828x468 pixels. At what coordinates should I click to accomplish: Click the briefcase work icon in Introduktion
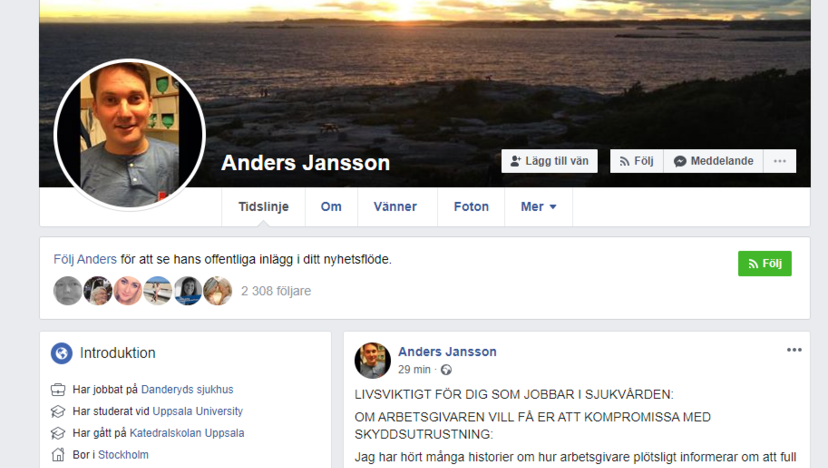[x=58, y=390]
